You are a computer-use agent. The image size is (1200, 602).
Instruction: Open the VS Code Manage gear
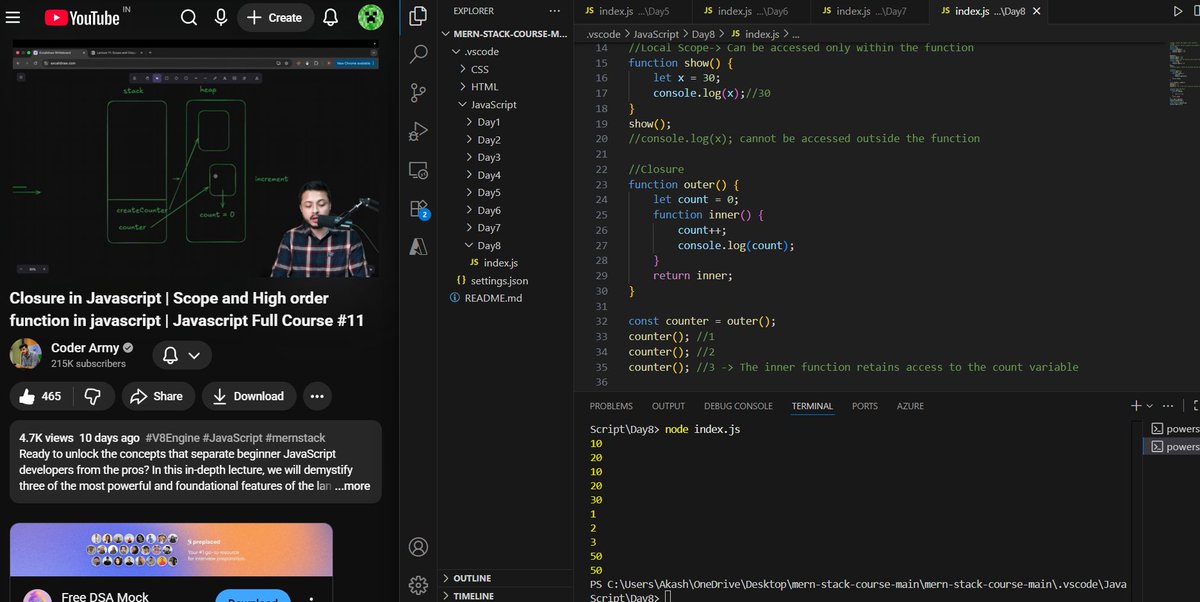(x=419, y=585)
